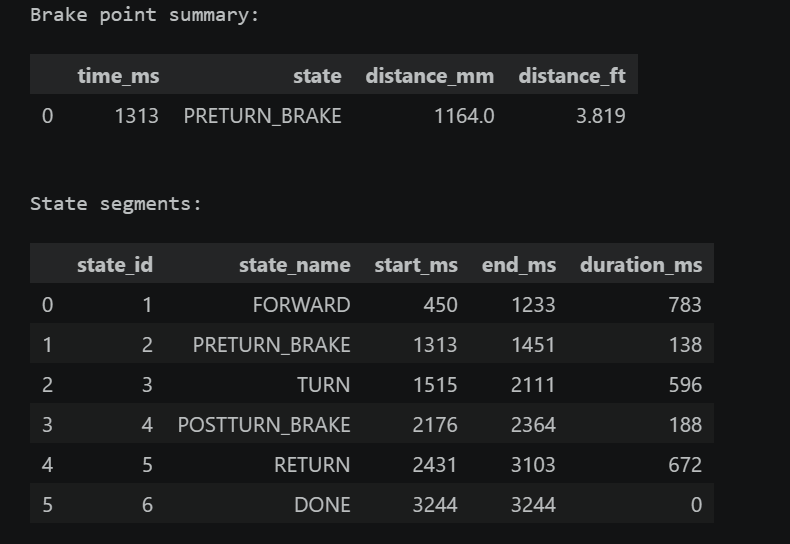Click the start_ms column header
The height and width of the screenshot is (544, 790).
pos(416,265)
